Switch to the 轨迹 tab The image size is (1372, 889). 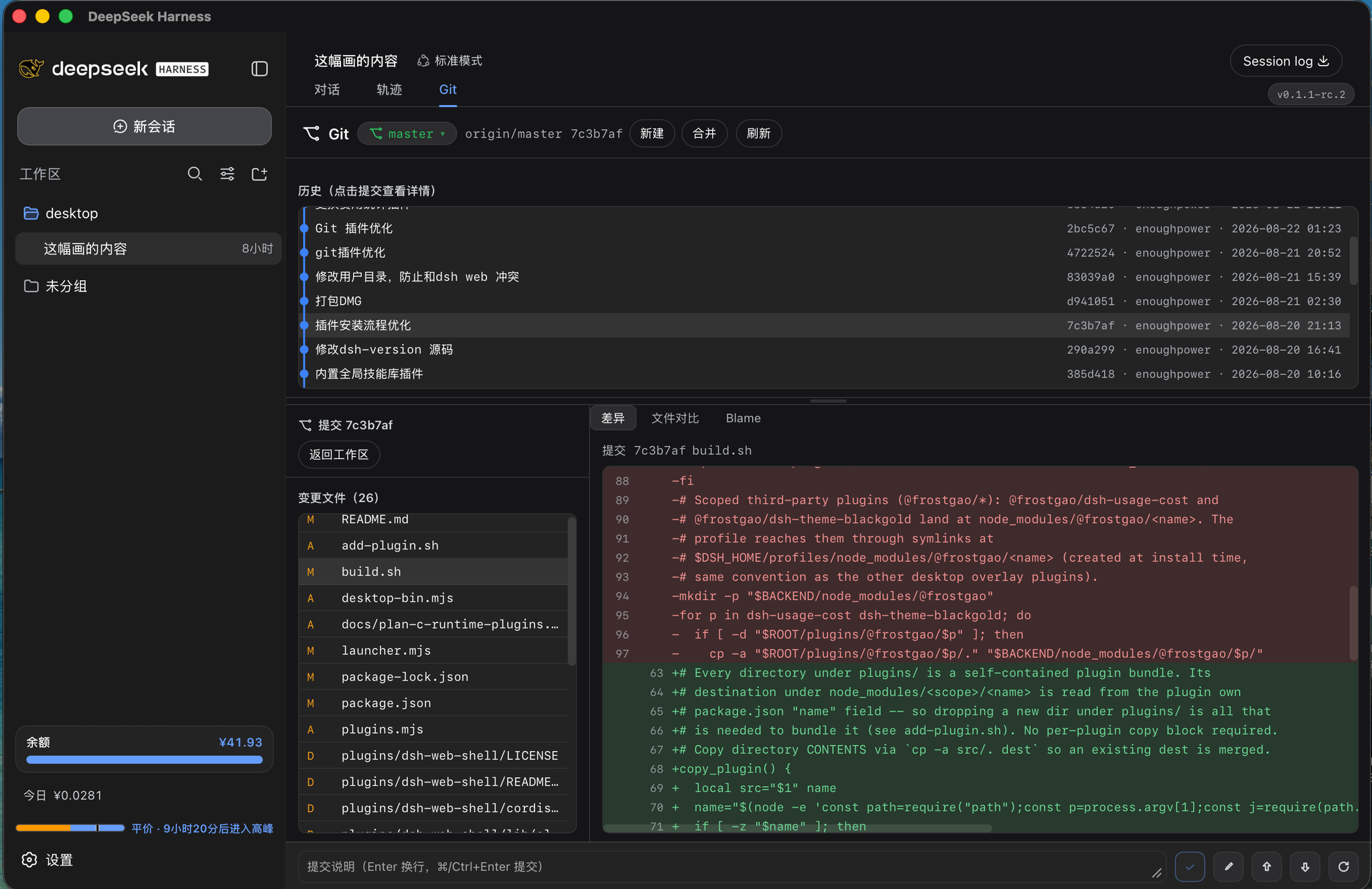[x=389, y=90]
